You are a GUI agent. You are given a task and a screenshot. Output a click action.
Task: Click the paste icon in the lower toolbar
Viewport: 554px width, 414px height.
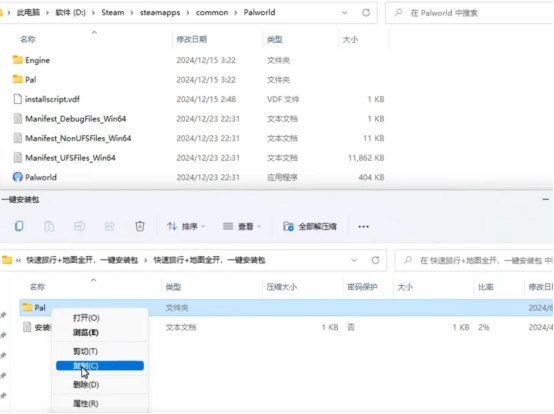point(49,226)
